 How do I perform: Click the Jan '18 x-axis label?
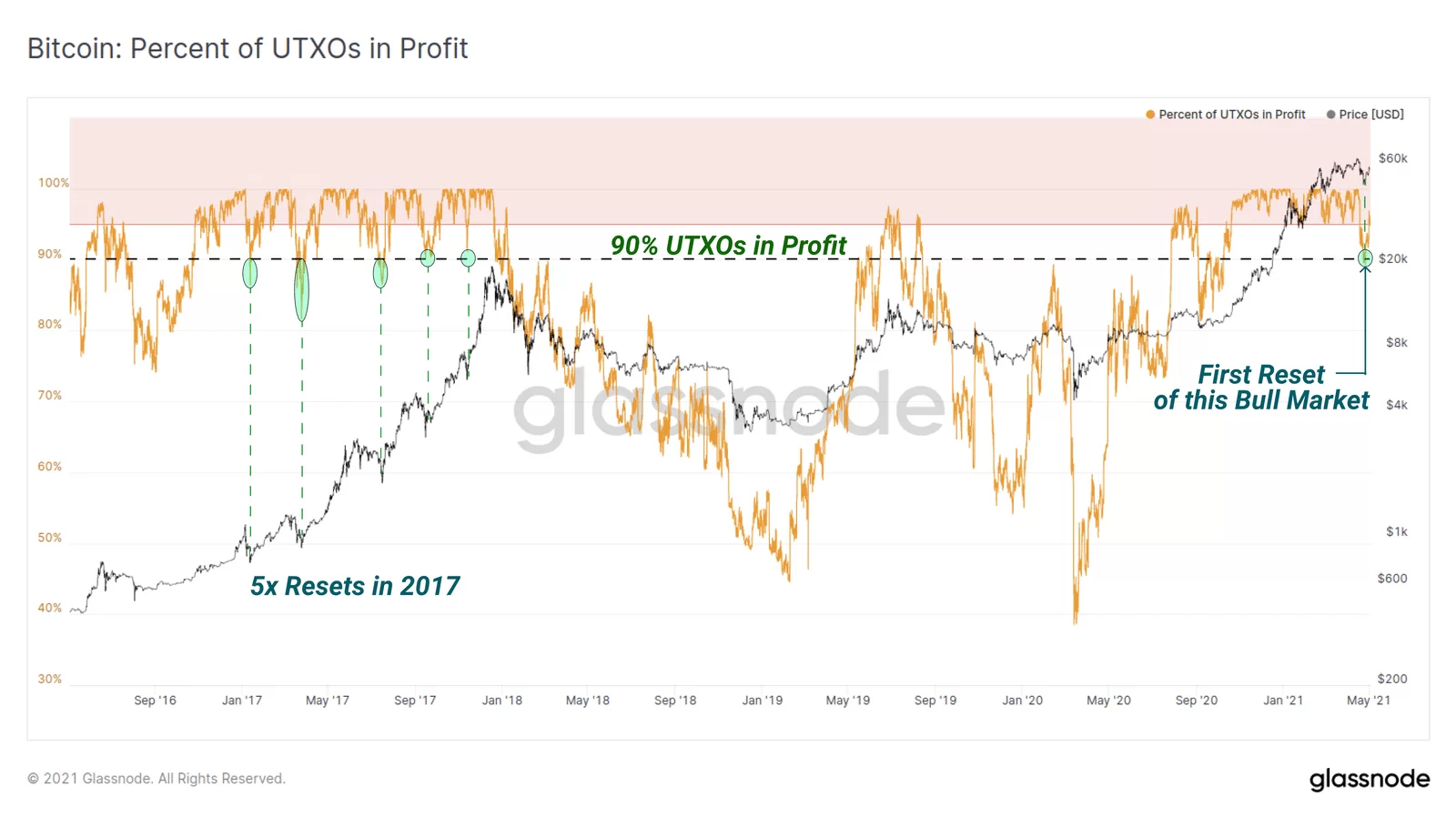(x=502, y=701)
